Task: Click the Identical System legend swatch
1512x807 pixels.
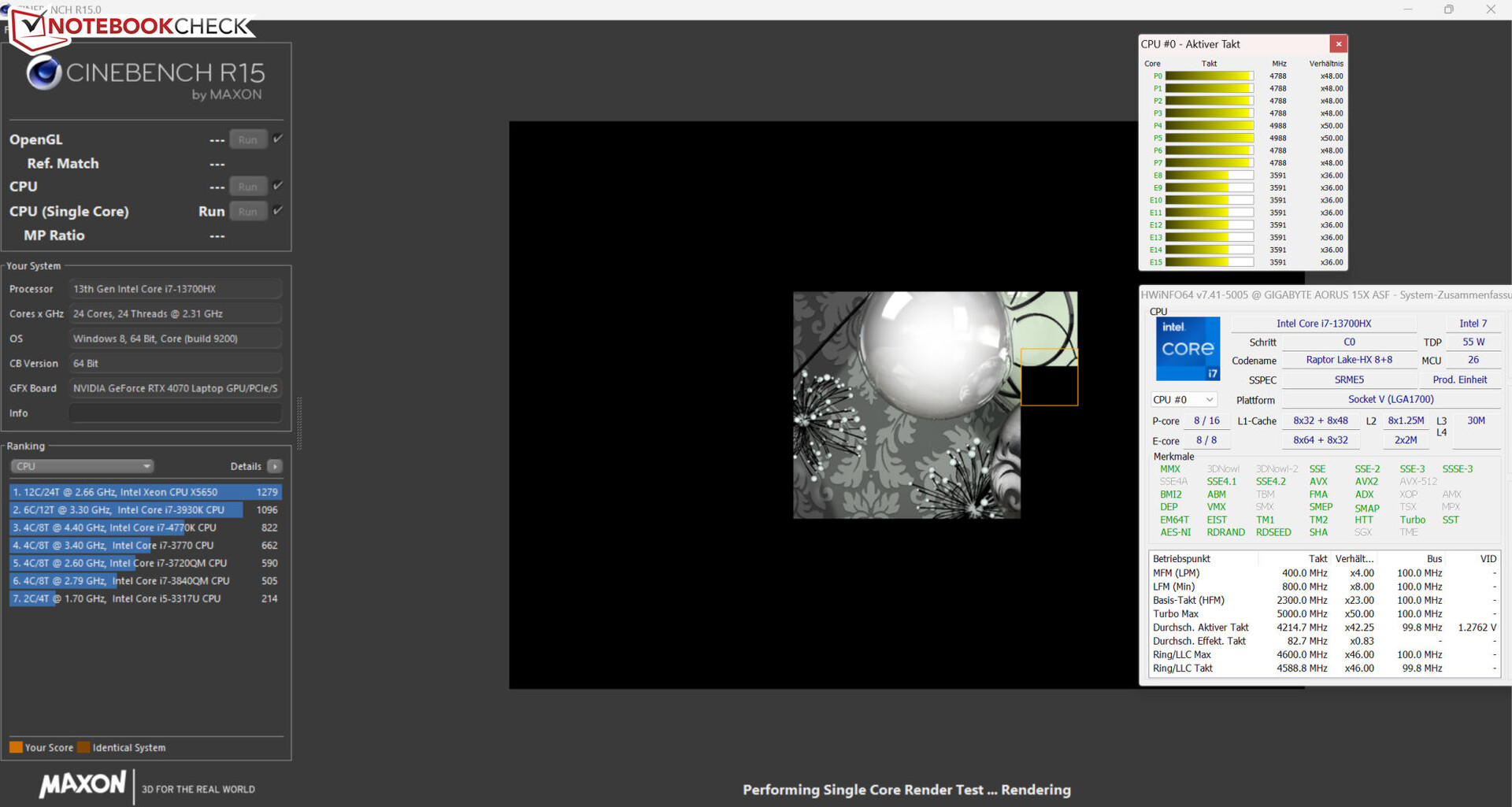Action: [83, 747]
